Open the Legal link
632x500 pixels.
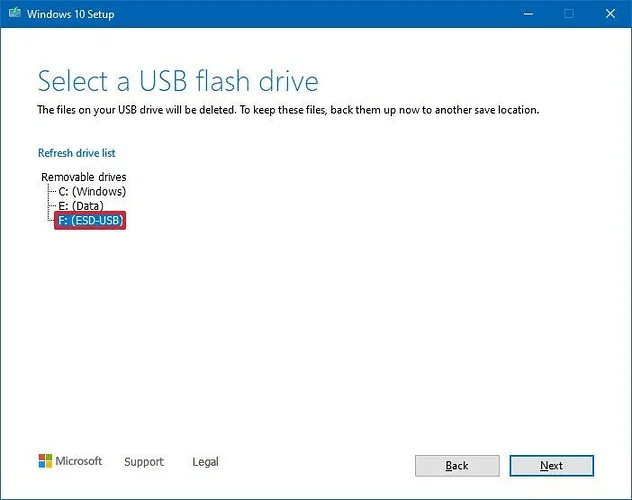pos(206,462)
